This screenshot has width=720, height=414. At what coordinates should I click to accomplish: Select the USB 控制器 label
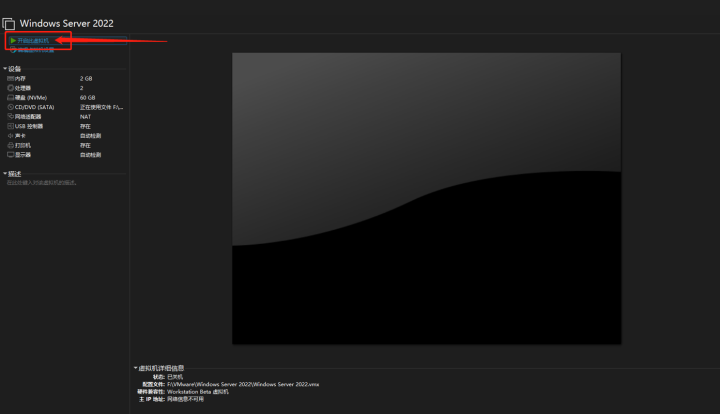pyautogui.click(x=29, y=126)
